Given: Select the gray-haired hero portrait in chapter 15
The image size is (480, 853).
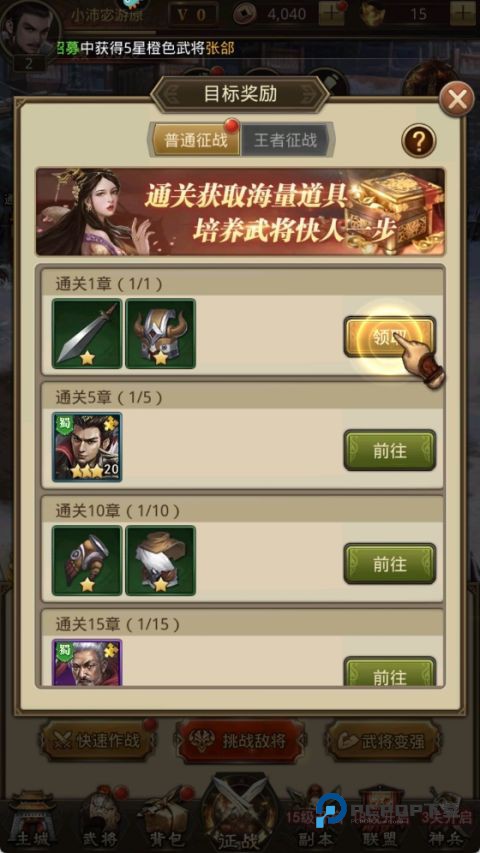Looking at the screenshot, I should coord(87,663).
